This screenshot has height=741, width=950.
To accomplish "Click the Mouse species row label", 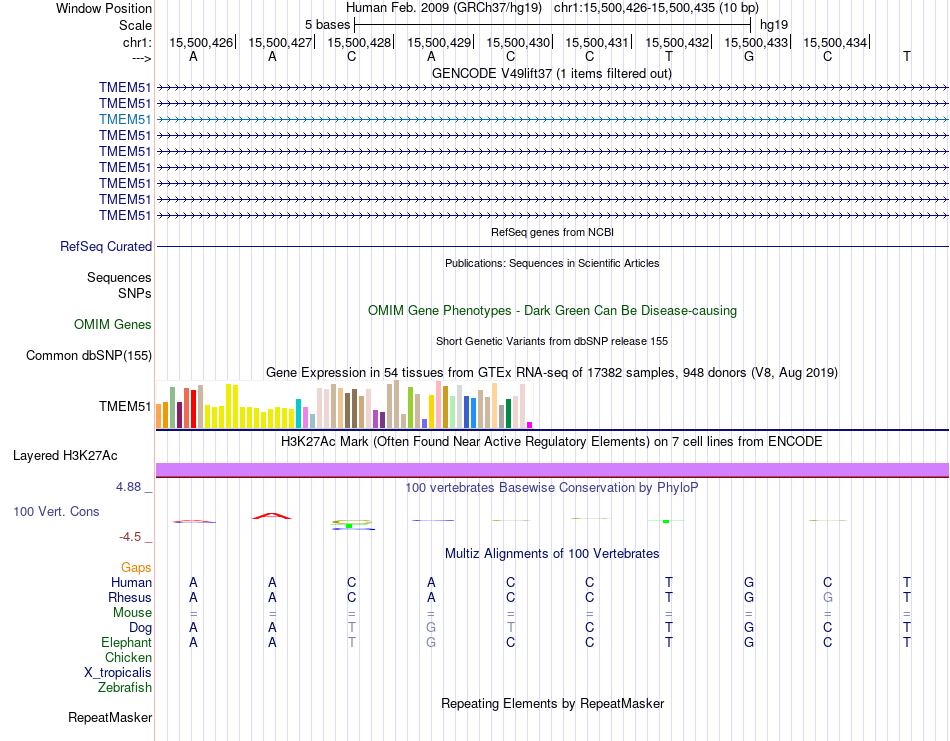I will (132, 613).
